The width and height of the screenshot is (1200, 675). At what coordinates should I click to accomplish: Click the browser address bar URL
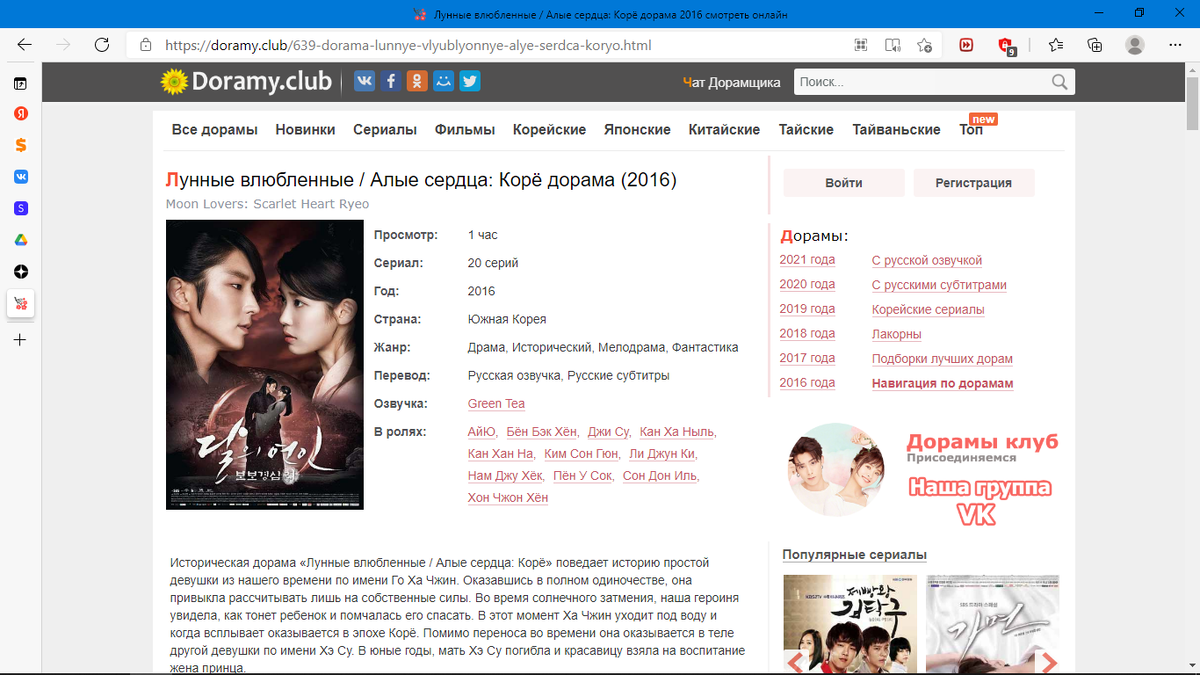tap(408, 45)
